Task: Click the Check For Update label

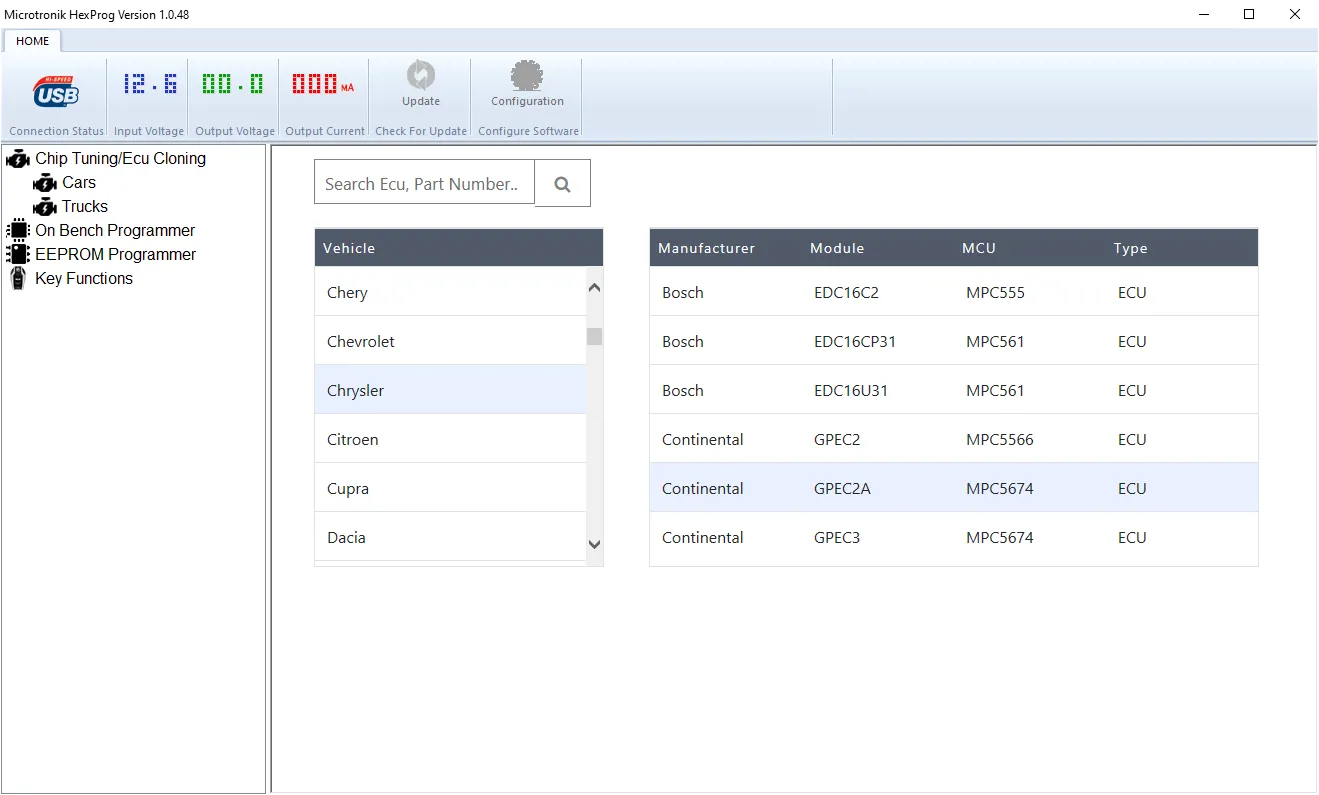Action: [421, 131]
